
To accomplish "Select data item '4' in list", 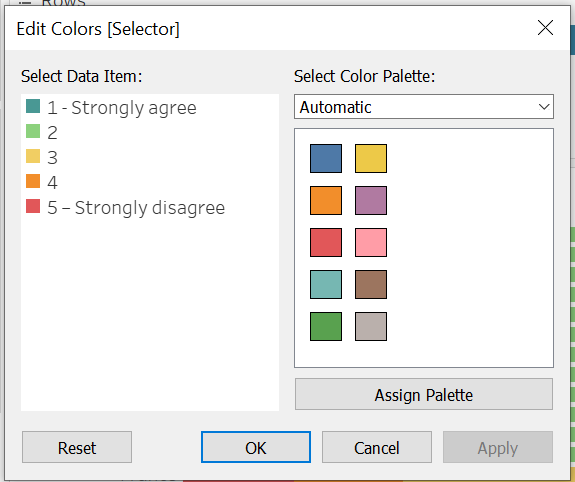I will pyautogui.click(x=42, y=182).
